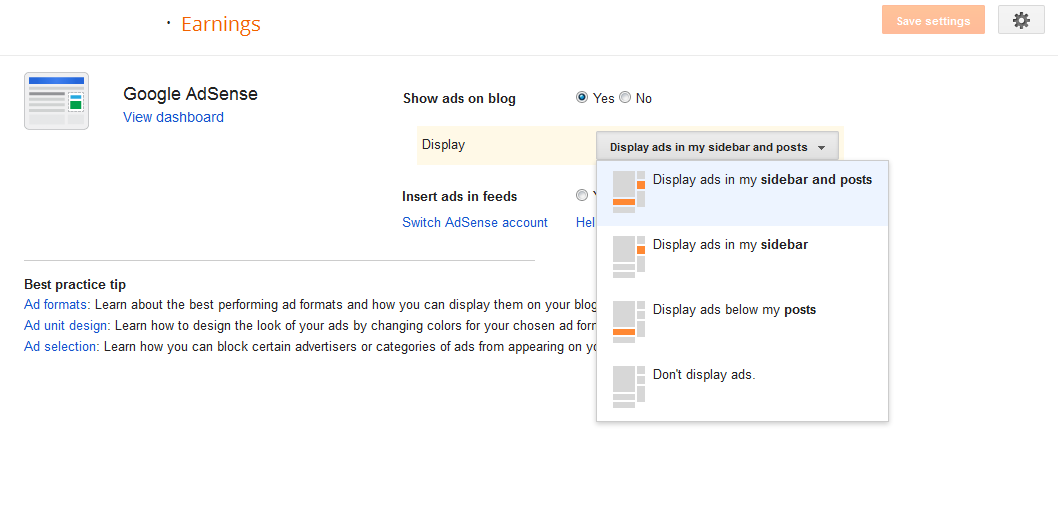Click the Insert ads in feeds label
Image resolution: width=1058 pixels, height=531 pixels.
coord(460,196)
